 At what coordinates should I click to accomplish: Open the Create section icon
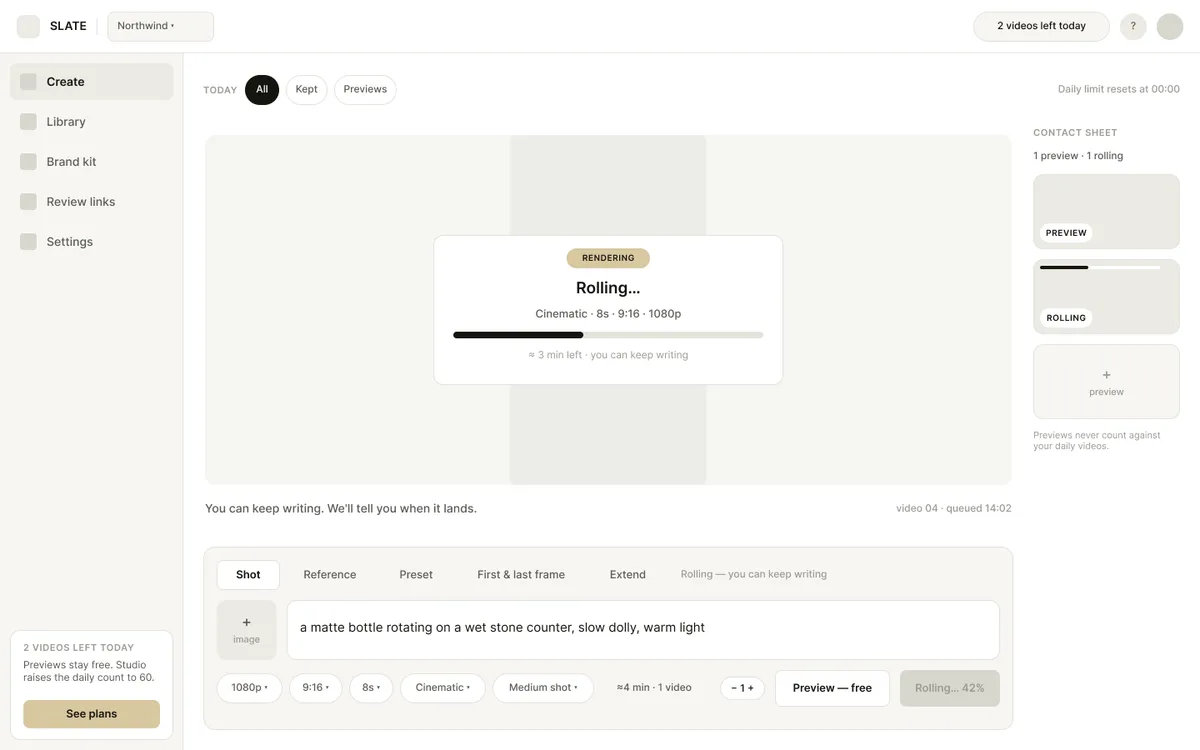click(28, 82)
